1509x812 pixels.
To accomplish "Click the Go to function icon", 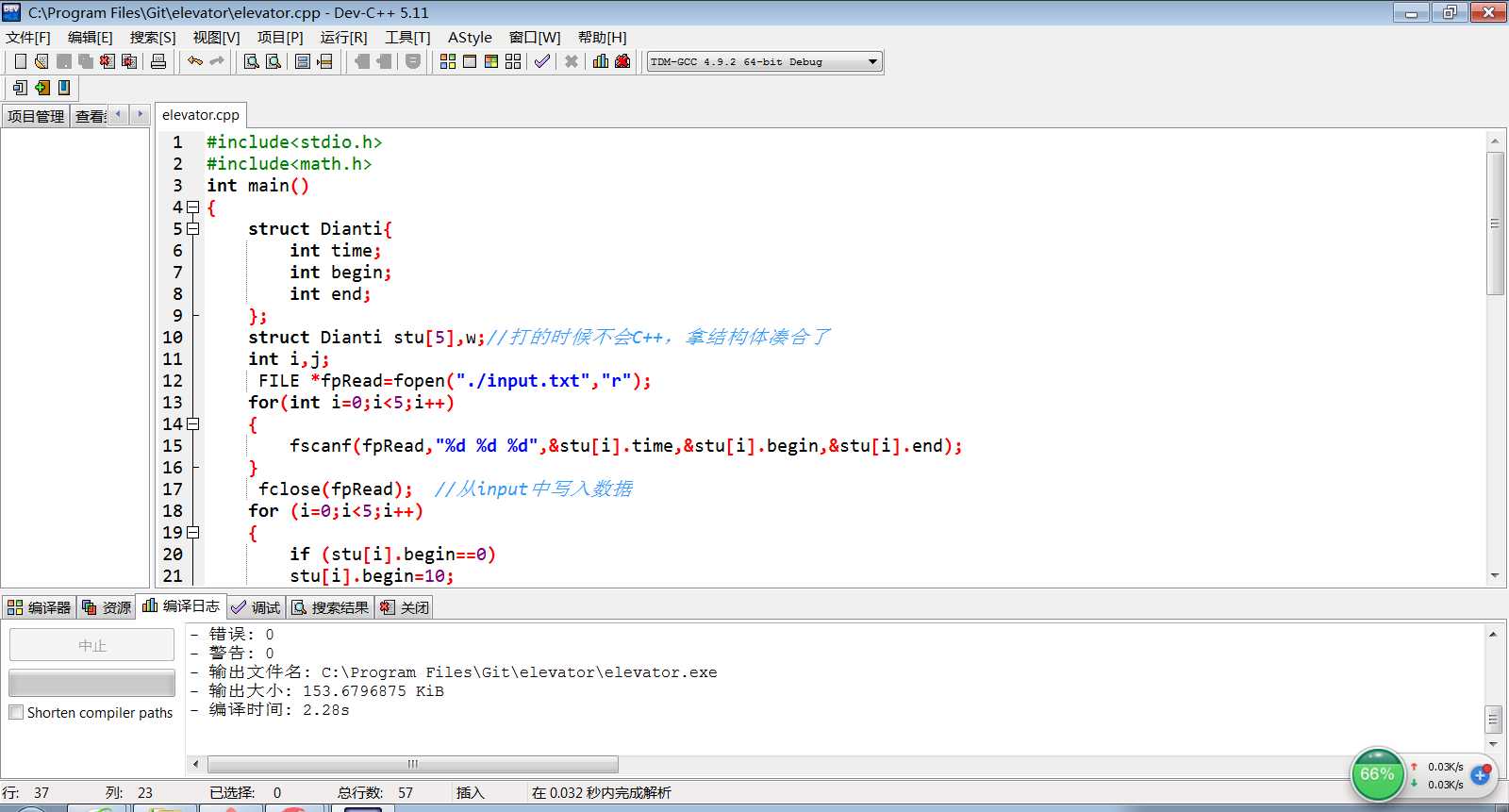I will [x=303, y=61].
